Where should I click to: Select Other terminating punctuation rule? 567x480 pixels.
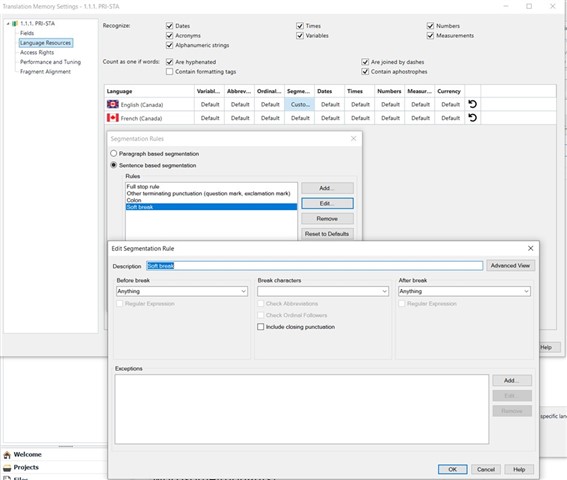(212, 194)
